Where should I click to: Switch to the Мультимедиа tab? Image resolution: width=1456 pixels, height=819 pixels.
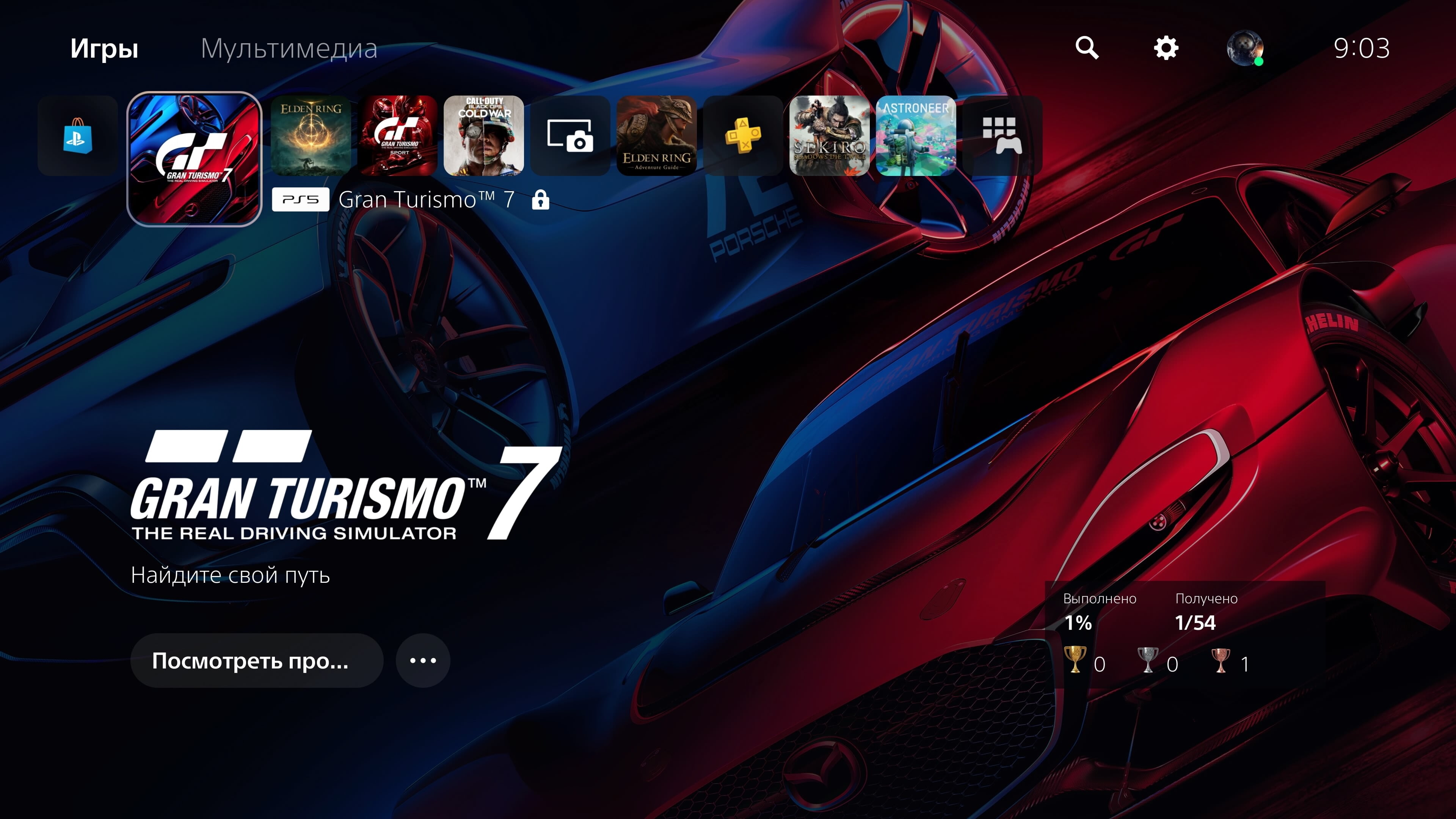pyautogui.click(x=289, y=49)
